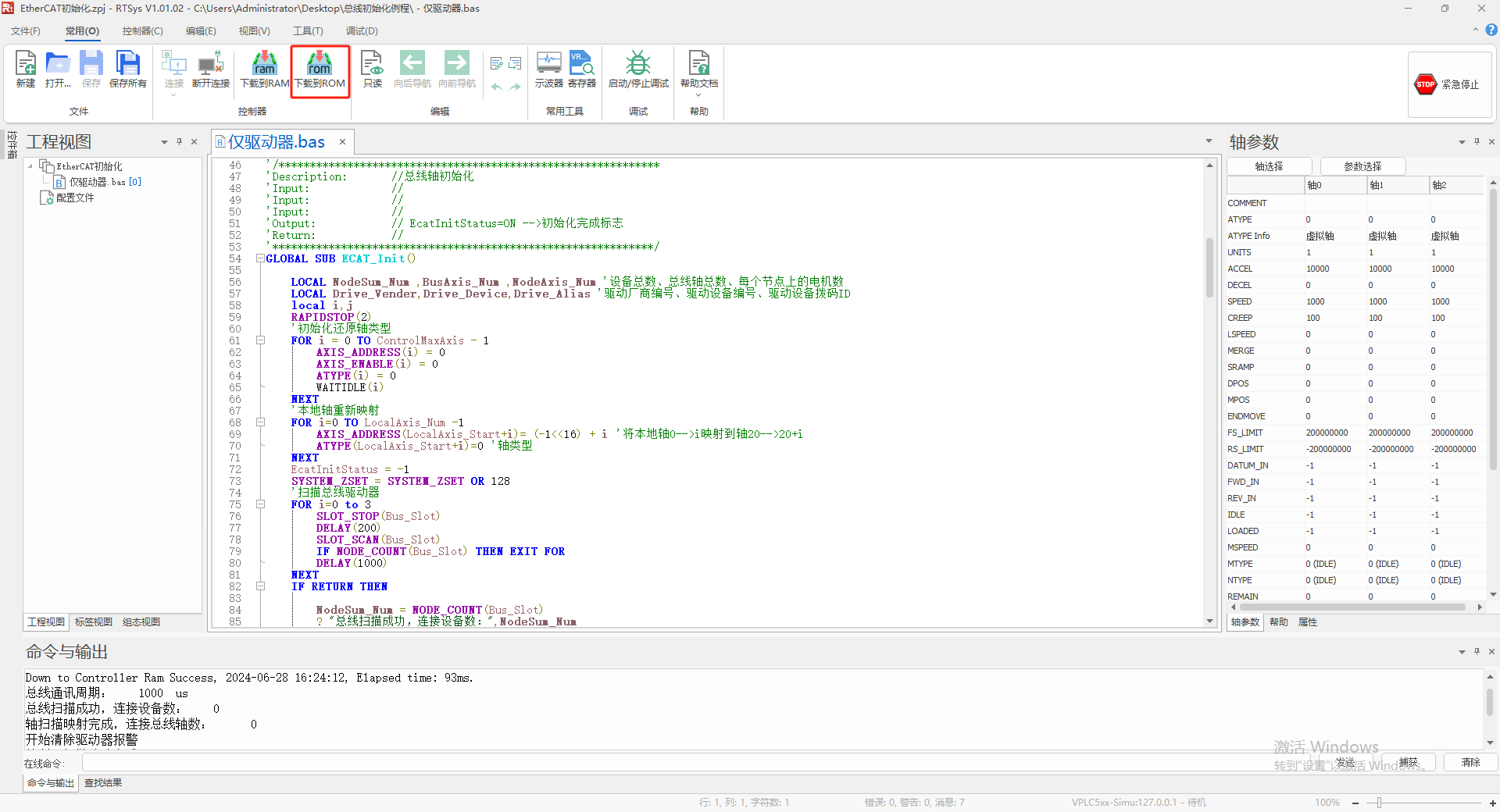Open the 命令与输出 panel dropdown menu
Screen dimensions: 1500x812
coord(1462,652)
